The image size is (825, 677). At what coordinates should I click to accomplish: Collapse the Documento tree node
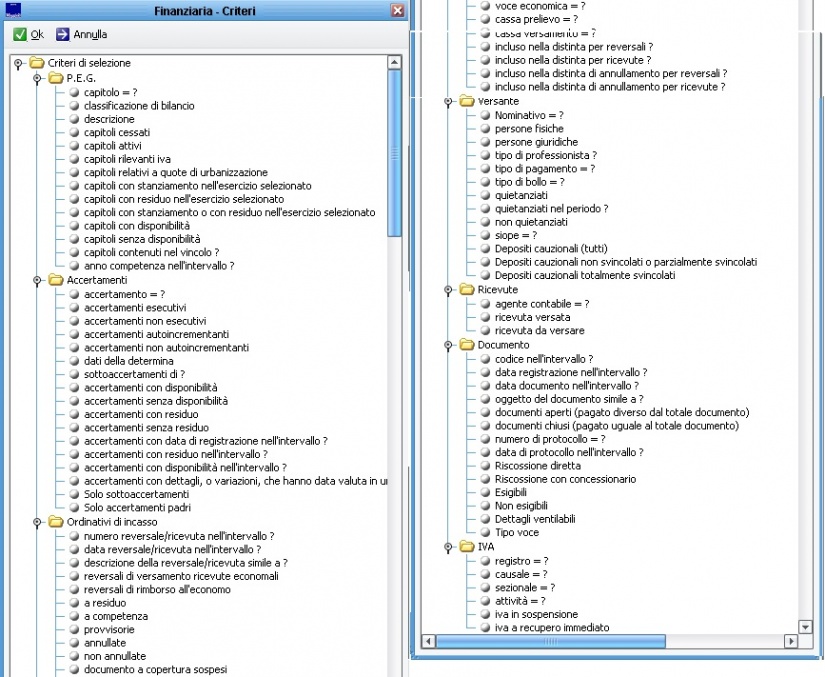[448, 346]
